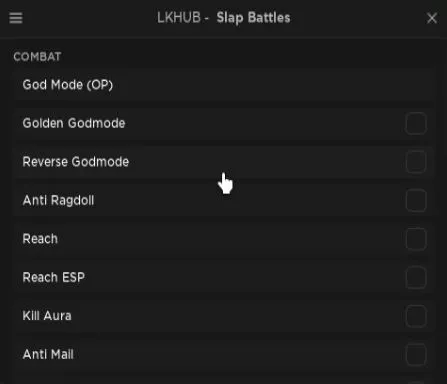This screenshot has height=384, width=447.
Task: Enable the Golden Godmode checkbox
Action: (416, 123)
